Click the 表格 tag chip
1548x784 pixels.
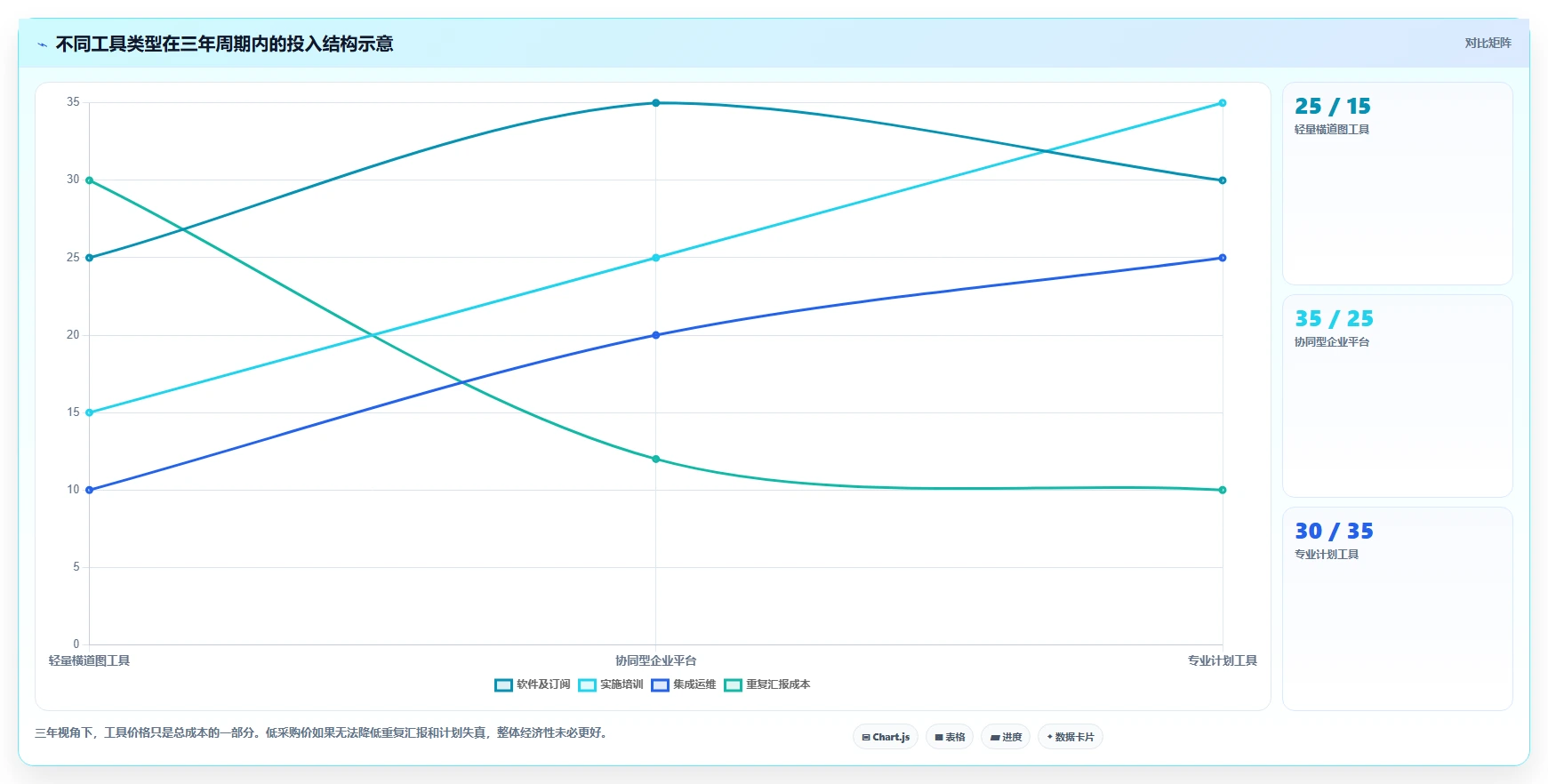click(950, 737)
